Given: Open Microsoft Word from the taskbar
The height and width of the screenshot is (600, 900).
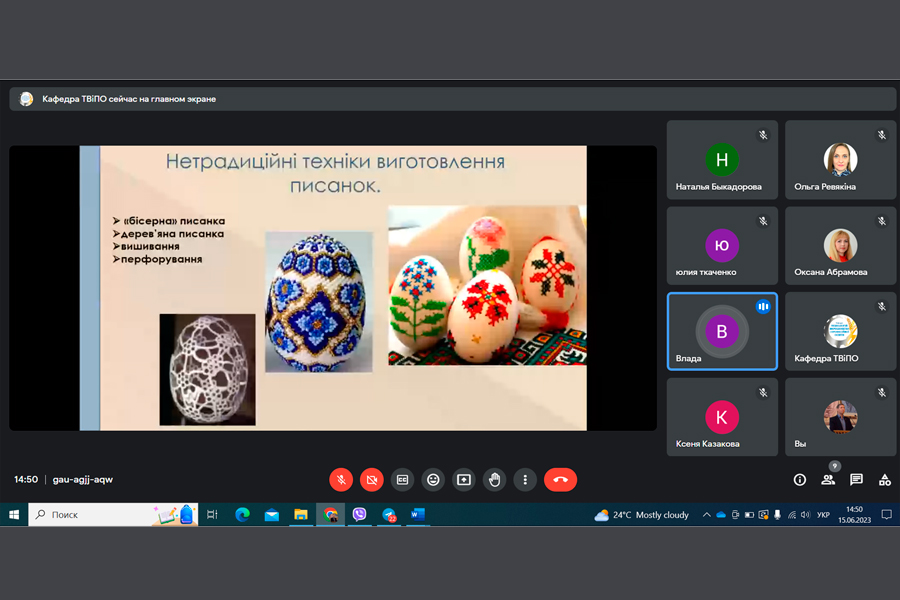Looking at the screenshot, I should click(x=418, y=515).
